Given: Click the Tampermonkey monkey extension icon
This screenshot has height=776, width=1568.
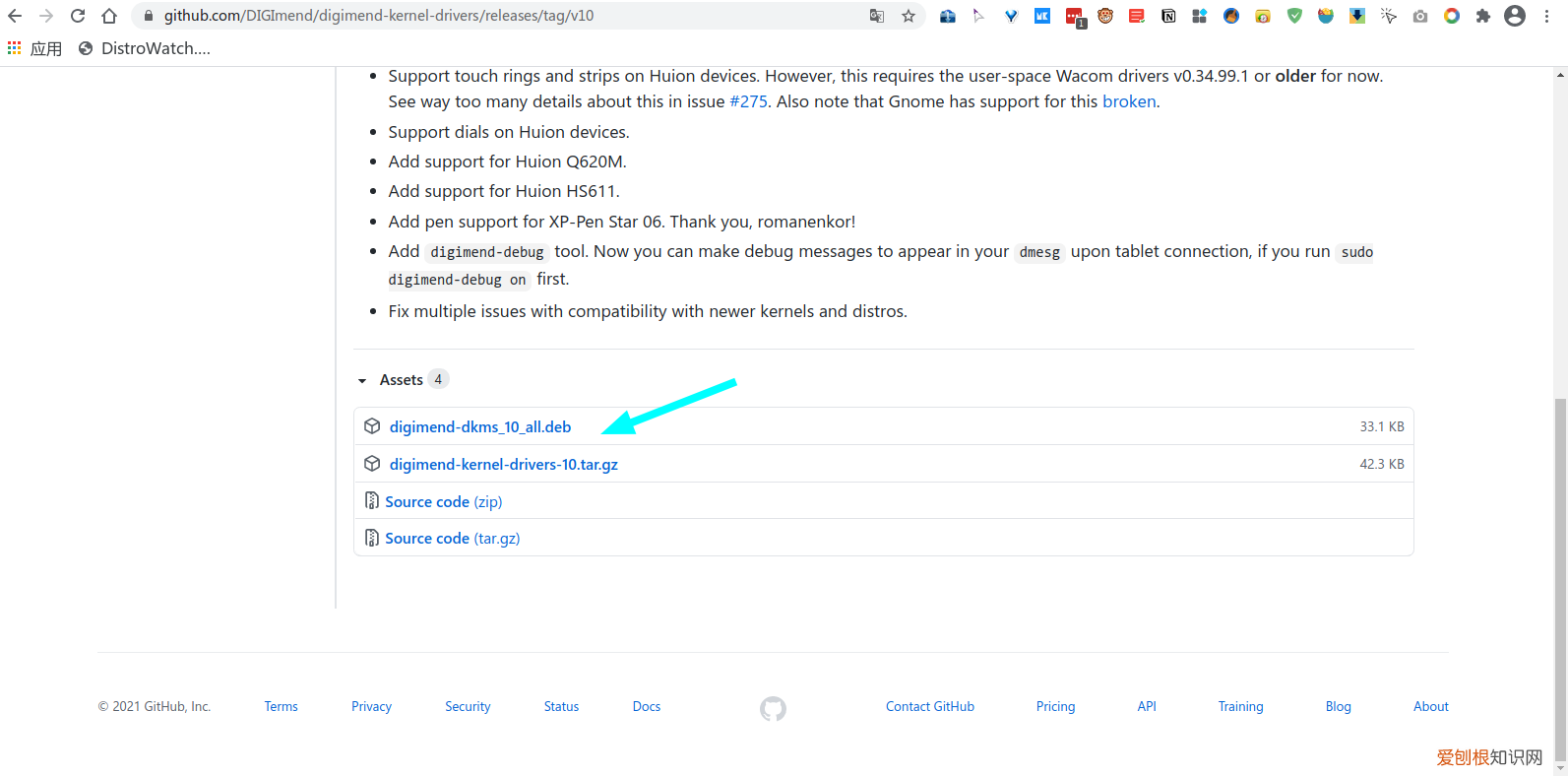Looking at the screenshot, I should [x=1105, y=16].
